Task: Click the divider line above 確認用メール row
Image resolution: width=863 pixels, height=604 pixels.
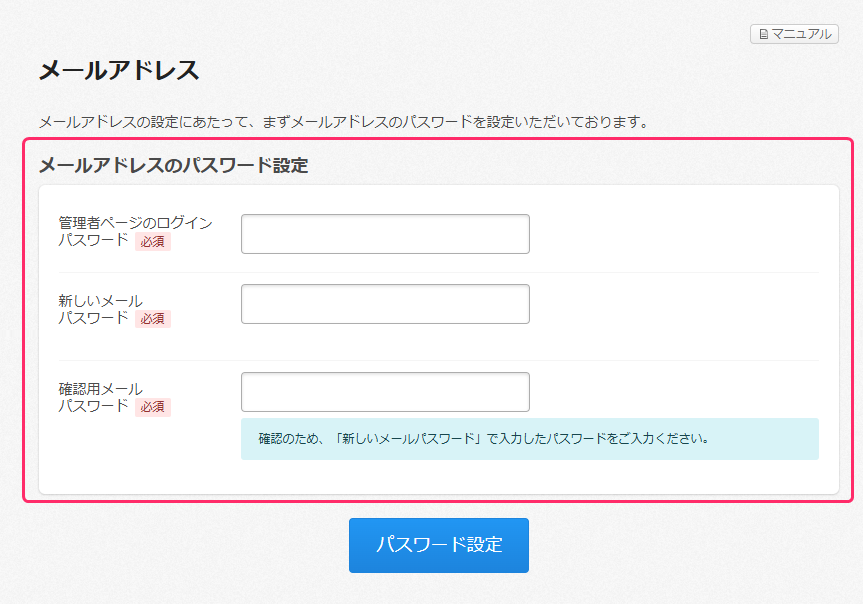Action: (x=439, y=361)
